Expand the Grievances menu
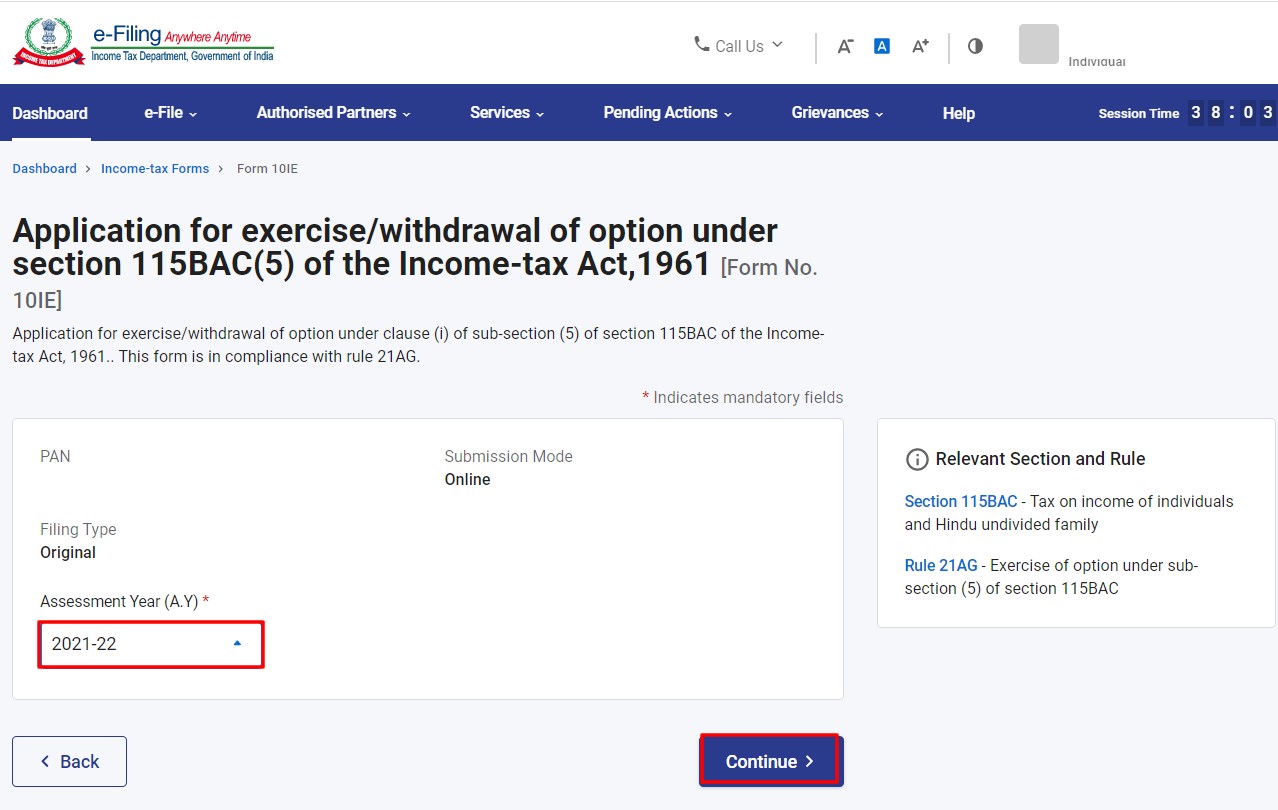This screenshot has height=810, width=1278. click(x=838, y=113)
